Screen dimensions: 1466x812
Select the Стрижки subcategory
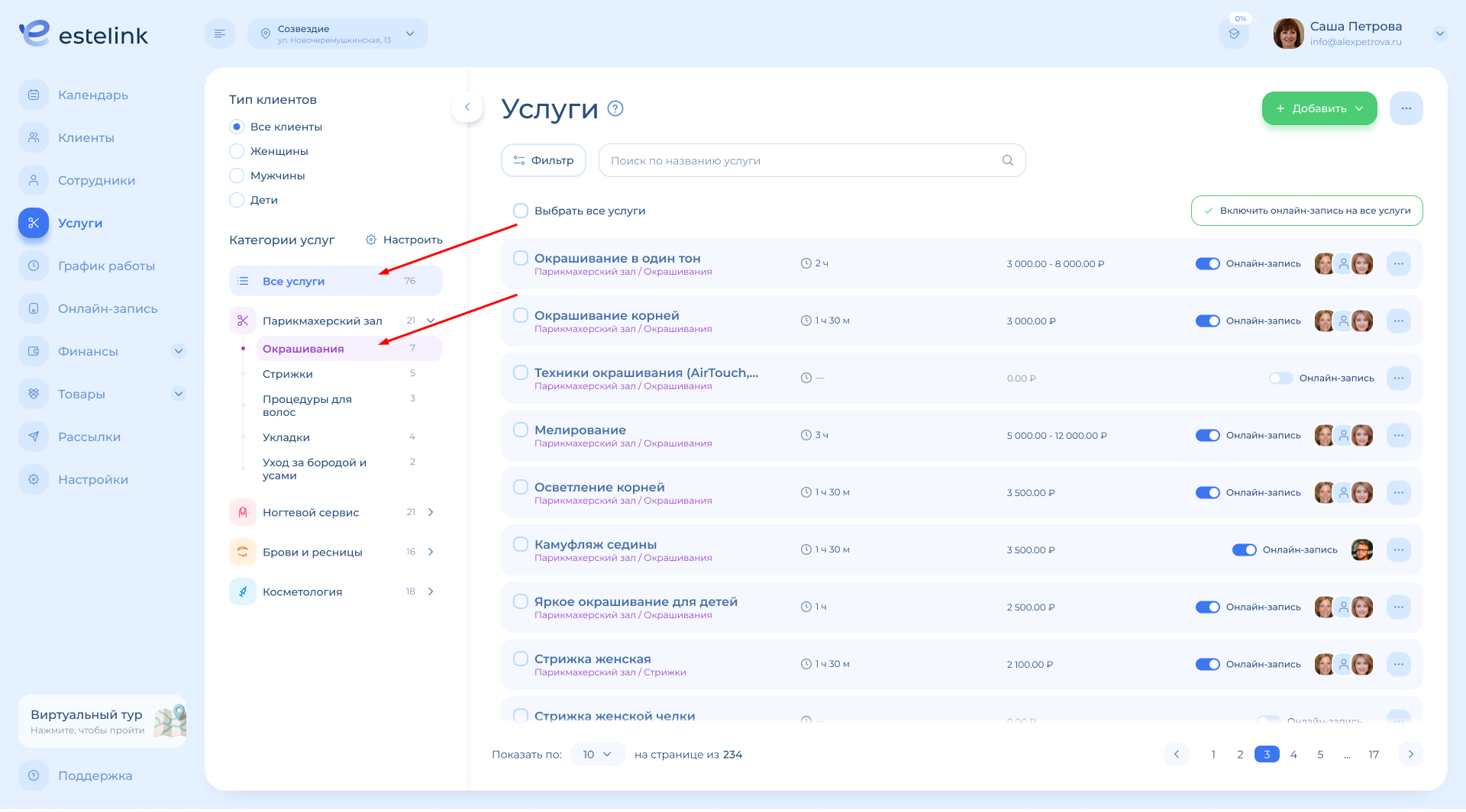(x=288, y=374)
